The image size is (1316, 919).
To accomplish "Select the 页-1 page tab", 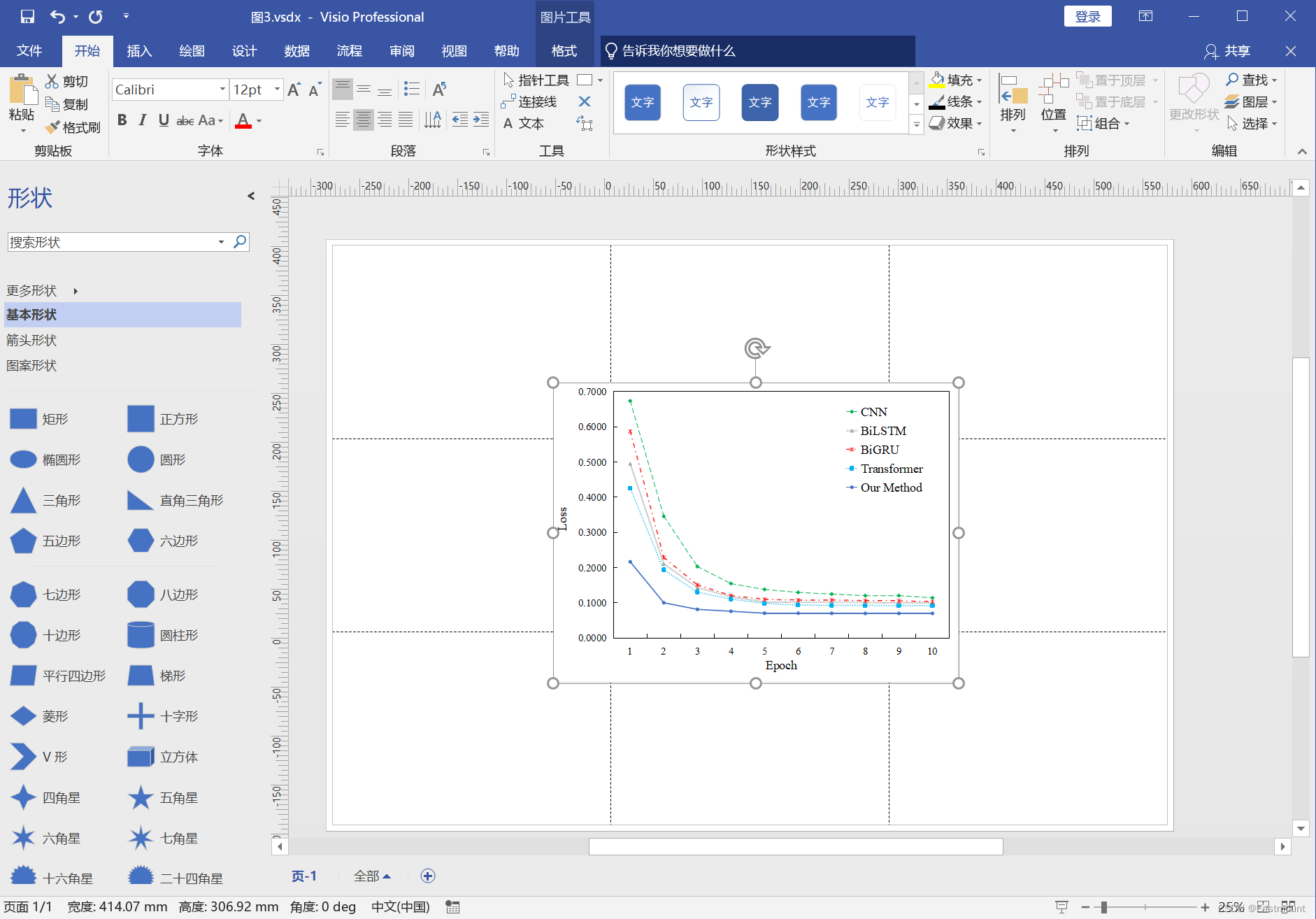I will click(x=304, y=876).
